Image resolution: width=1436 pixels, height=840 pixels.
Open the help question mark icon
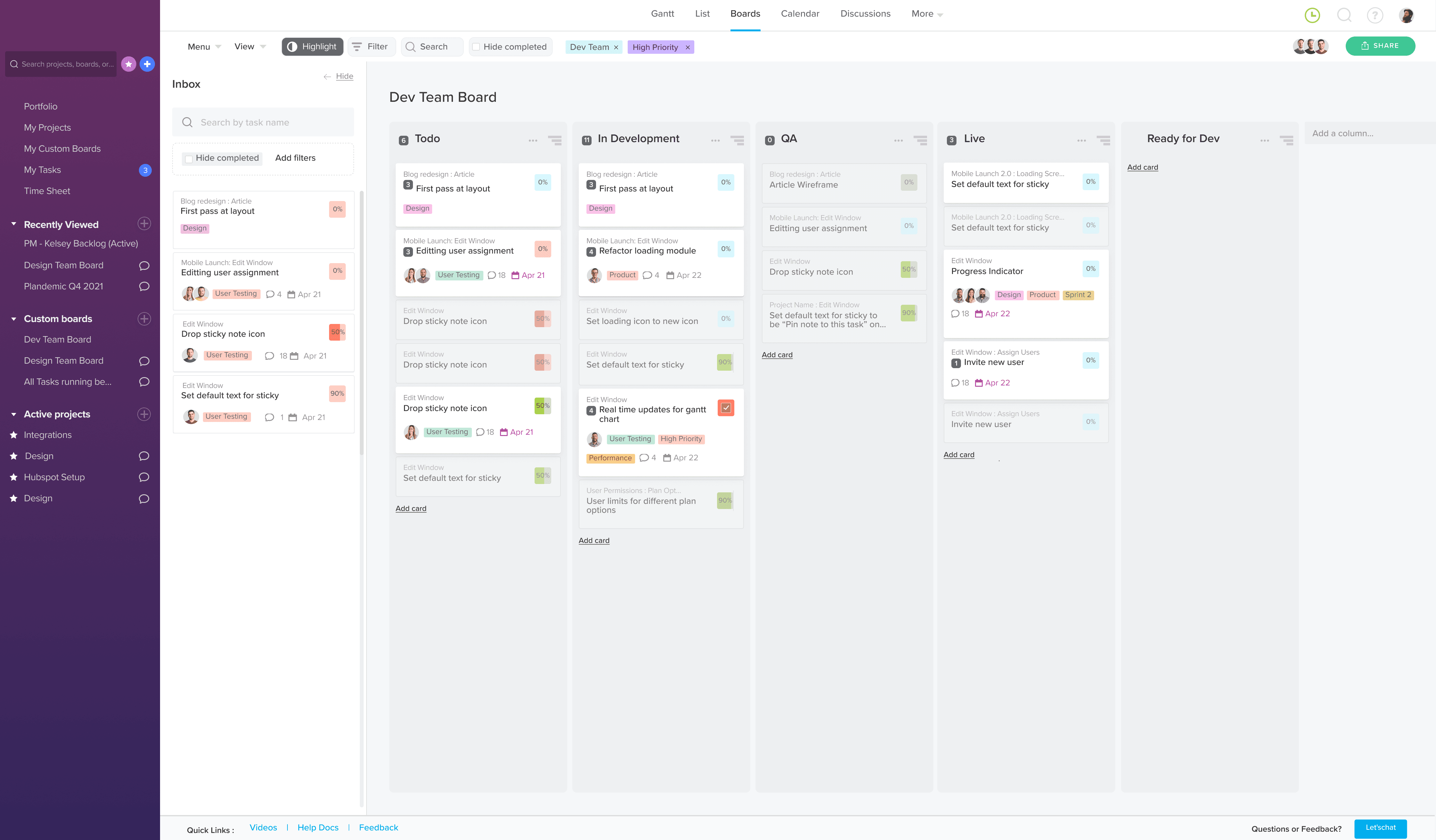[1375, 15]
